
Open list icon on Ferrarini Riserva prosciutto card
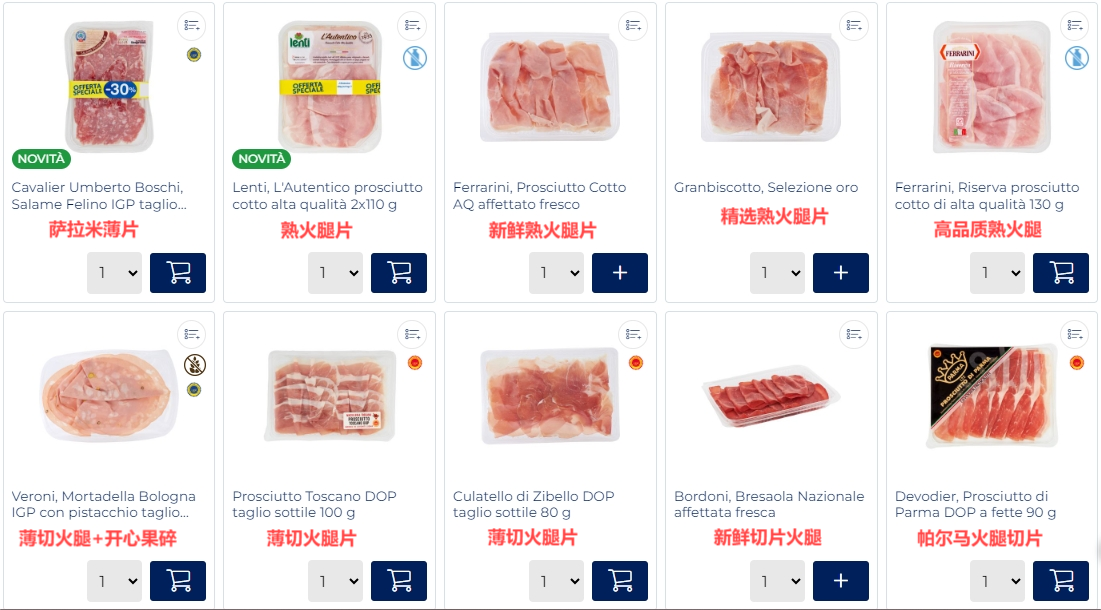pos(1075,26)
